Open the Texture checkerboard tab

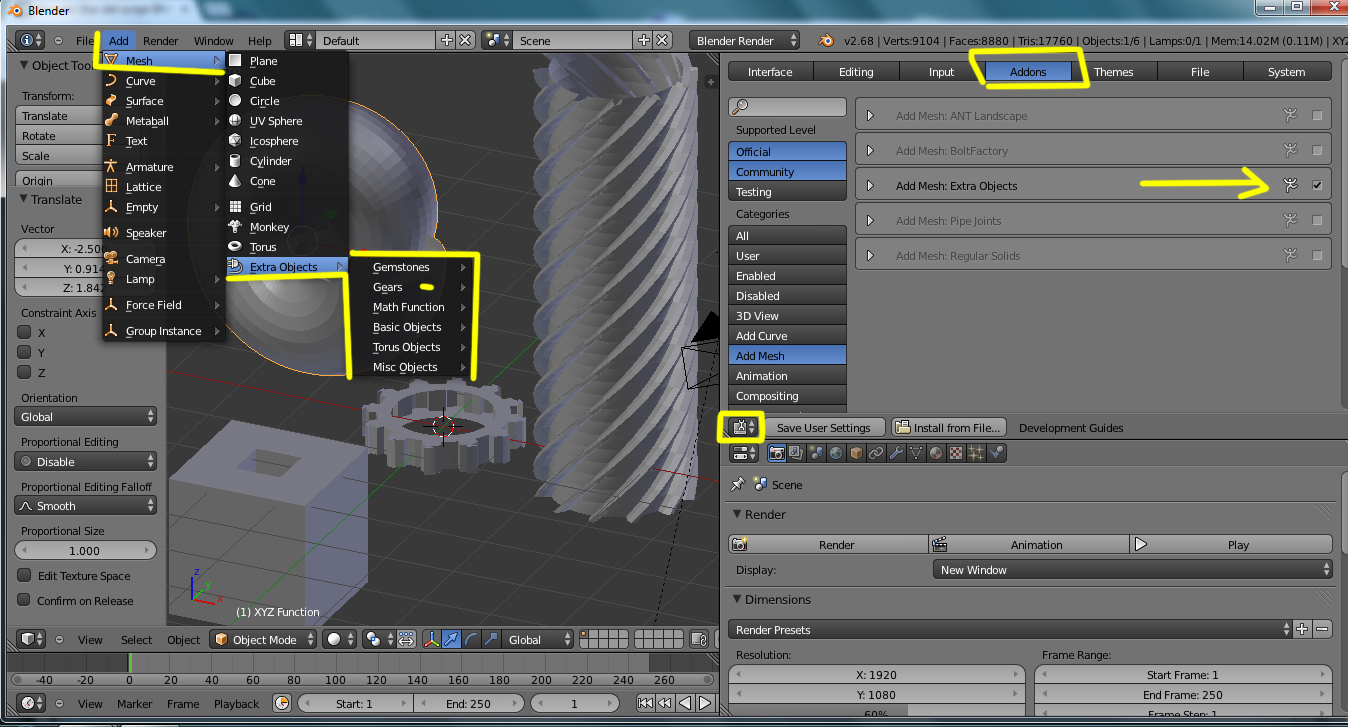[956, 453]
